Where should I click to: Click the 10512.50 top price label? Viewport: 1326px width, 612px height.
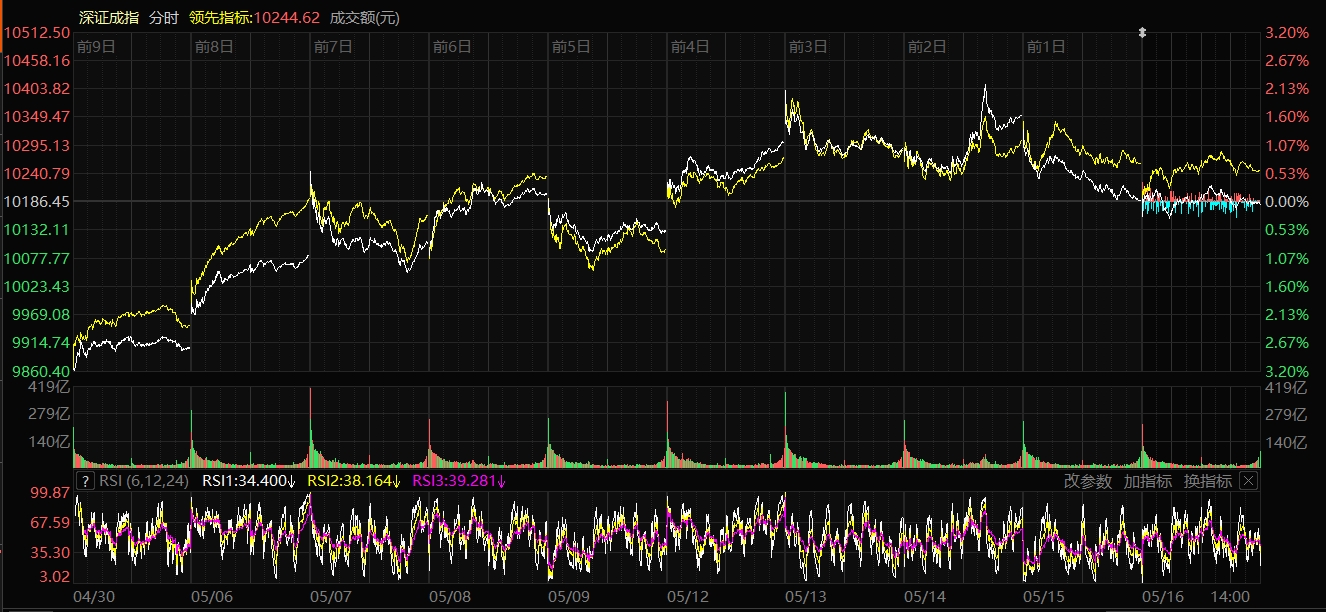[36, 32]
